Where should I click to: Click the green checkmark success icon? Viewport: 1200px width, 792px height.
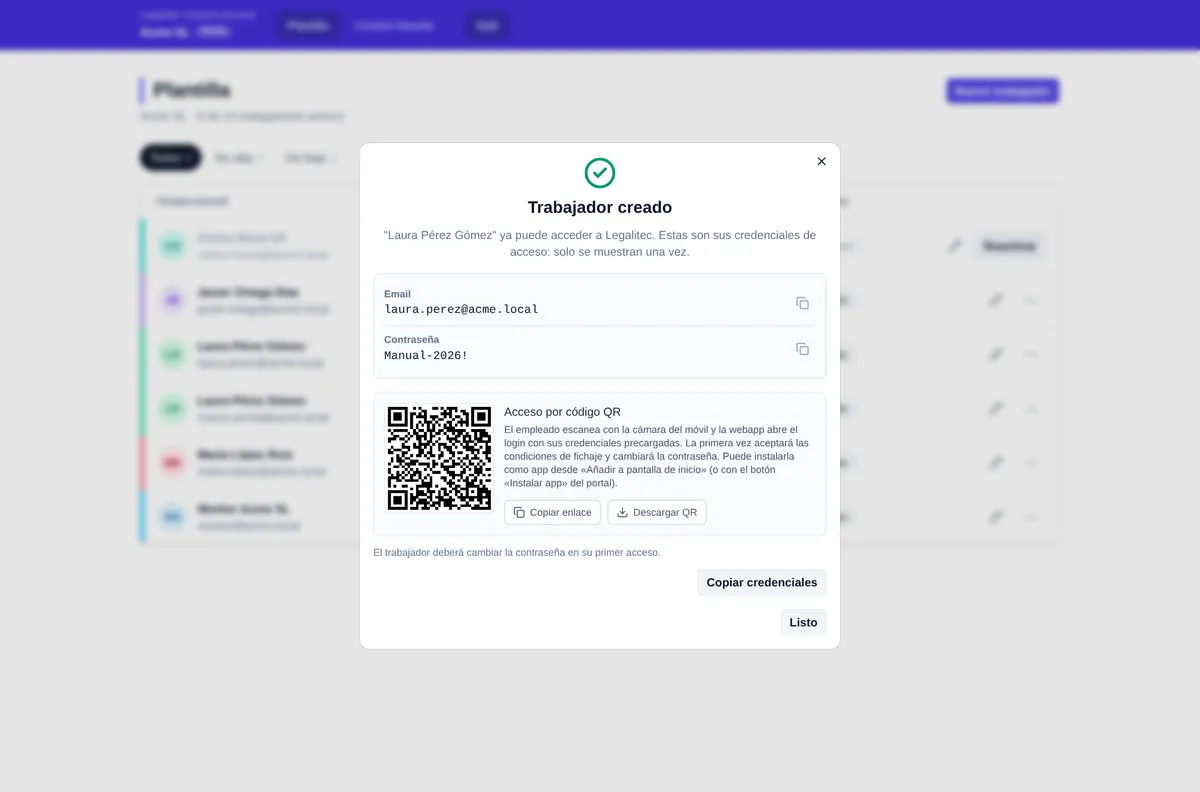point(600,173)
